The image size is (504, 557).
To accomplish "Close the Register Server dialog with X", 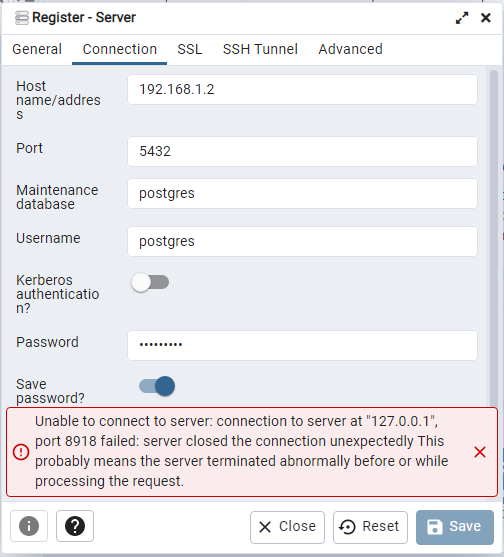I will tap(486, 18).
